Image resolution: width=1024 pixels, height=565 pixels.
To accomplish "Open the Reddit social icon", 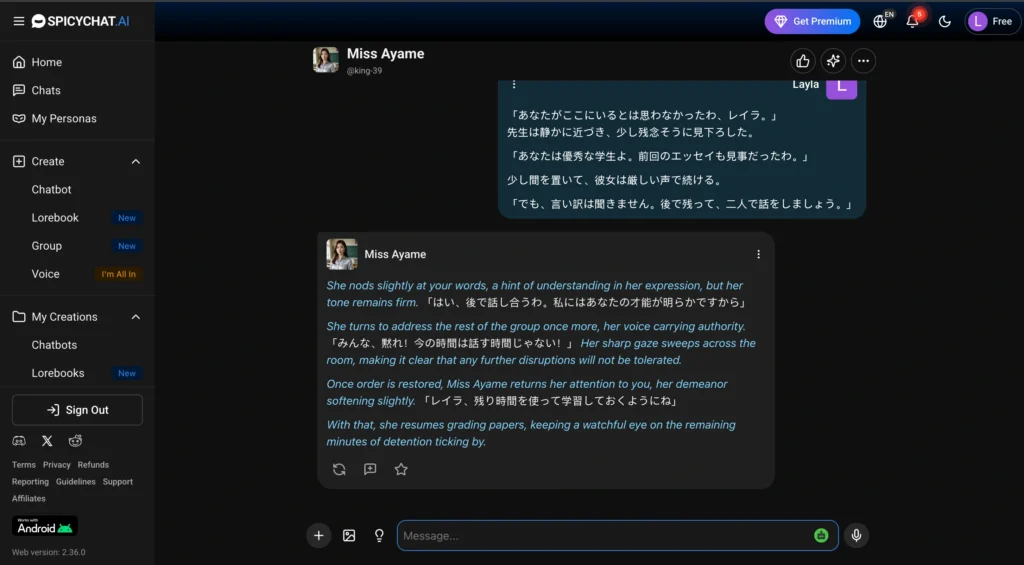I will 75,441.
